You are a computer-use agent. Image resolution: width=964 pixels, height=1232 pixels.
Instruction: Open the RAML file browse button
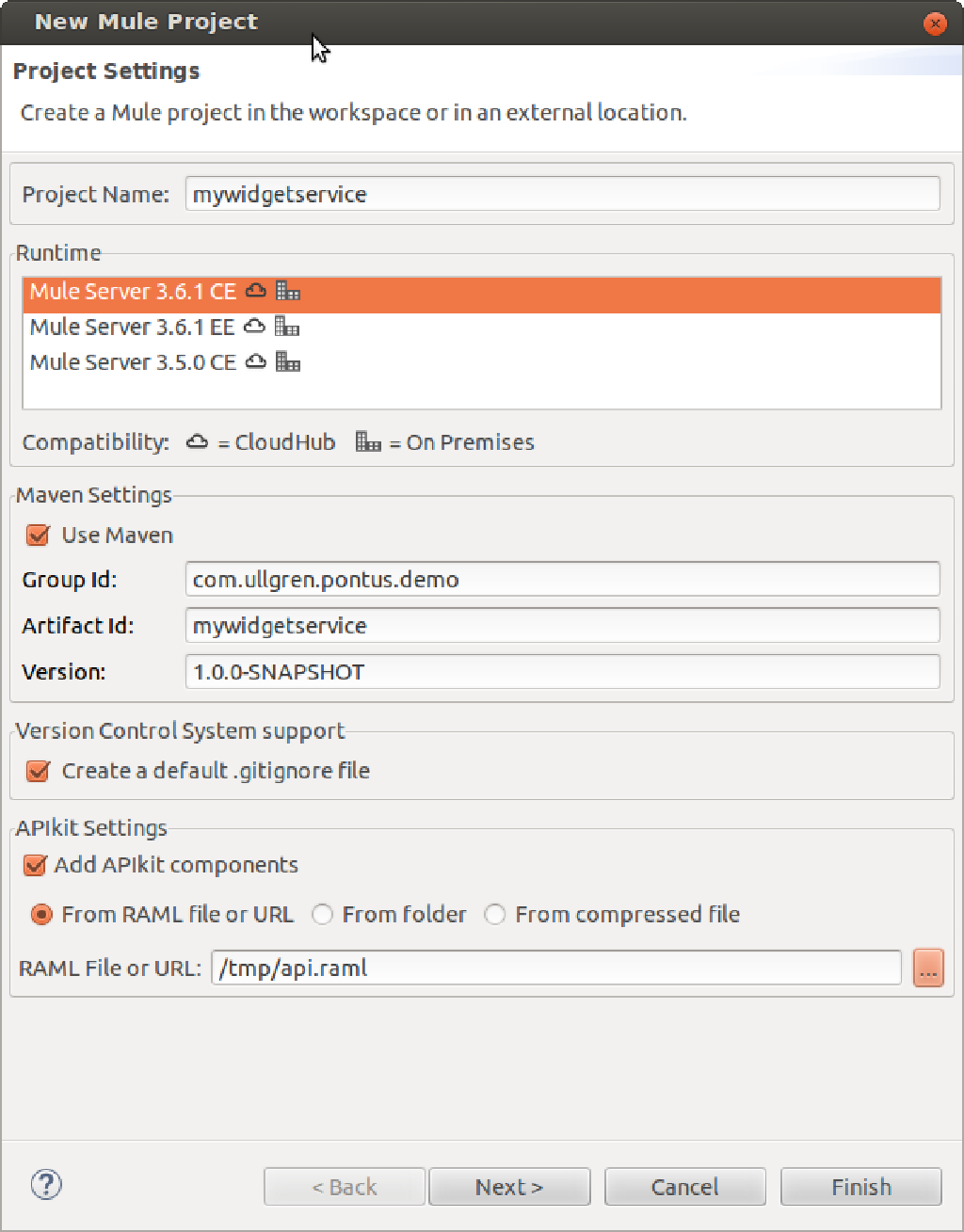[927, 968]
